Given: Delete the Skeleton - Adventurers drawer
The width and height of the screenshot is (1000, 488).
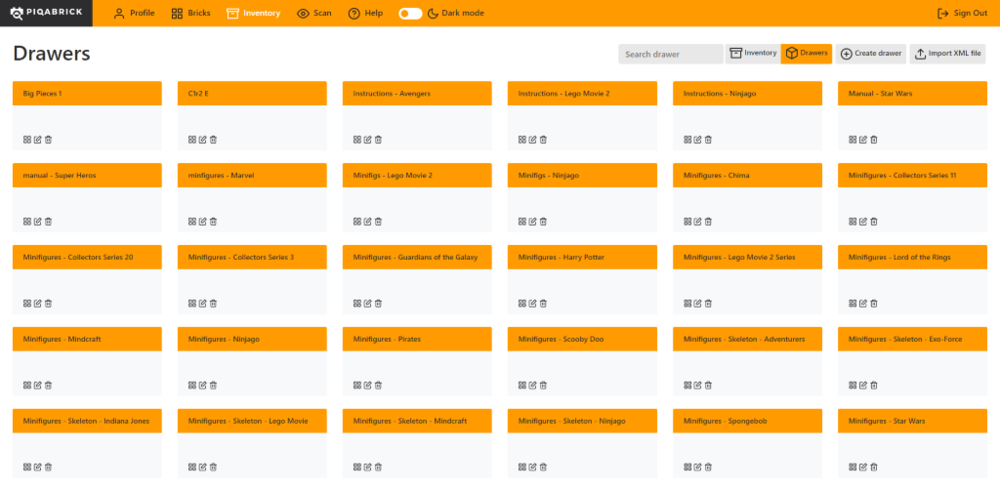Looking at the screenshot, I should click(709, 385).
